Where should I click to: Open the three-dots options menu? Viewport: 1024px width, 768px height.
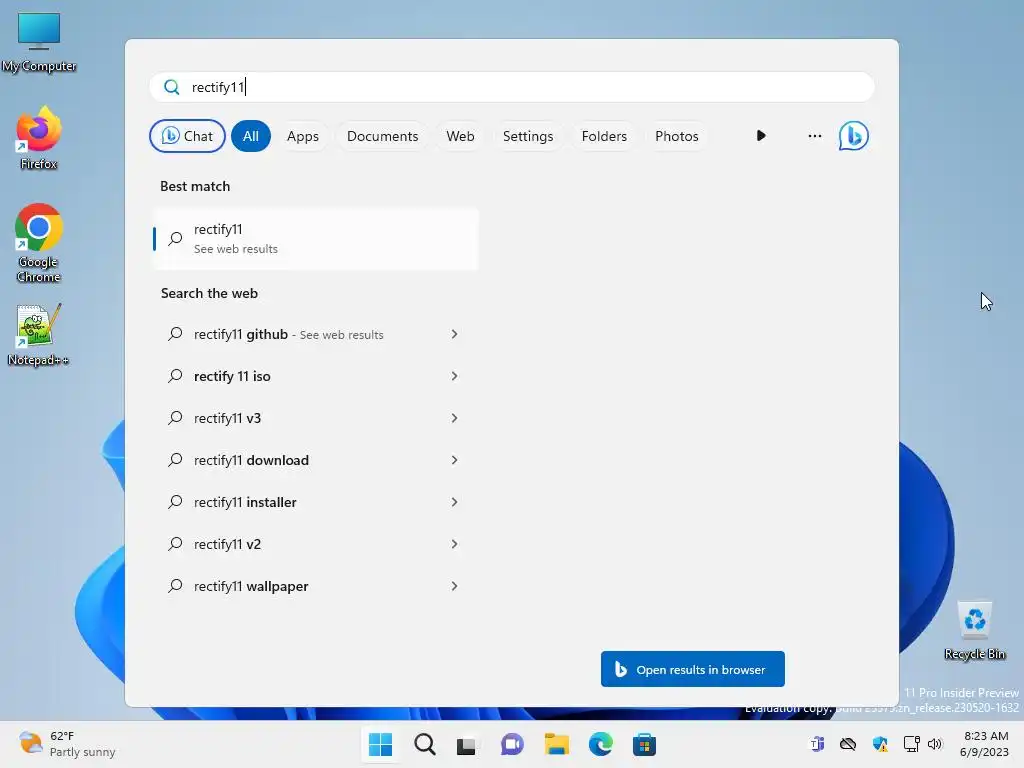point(814,136)
